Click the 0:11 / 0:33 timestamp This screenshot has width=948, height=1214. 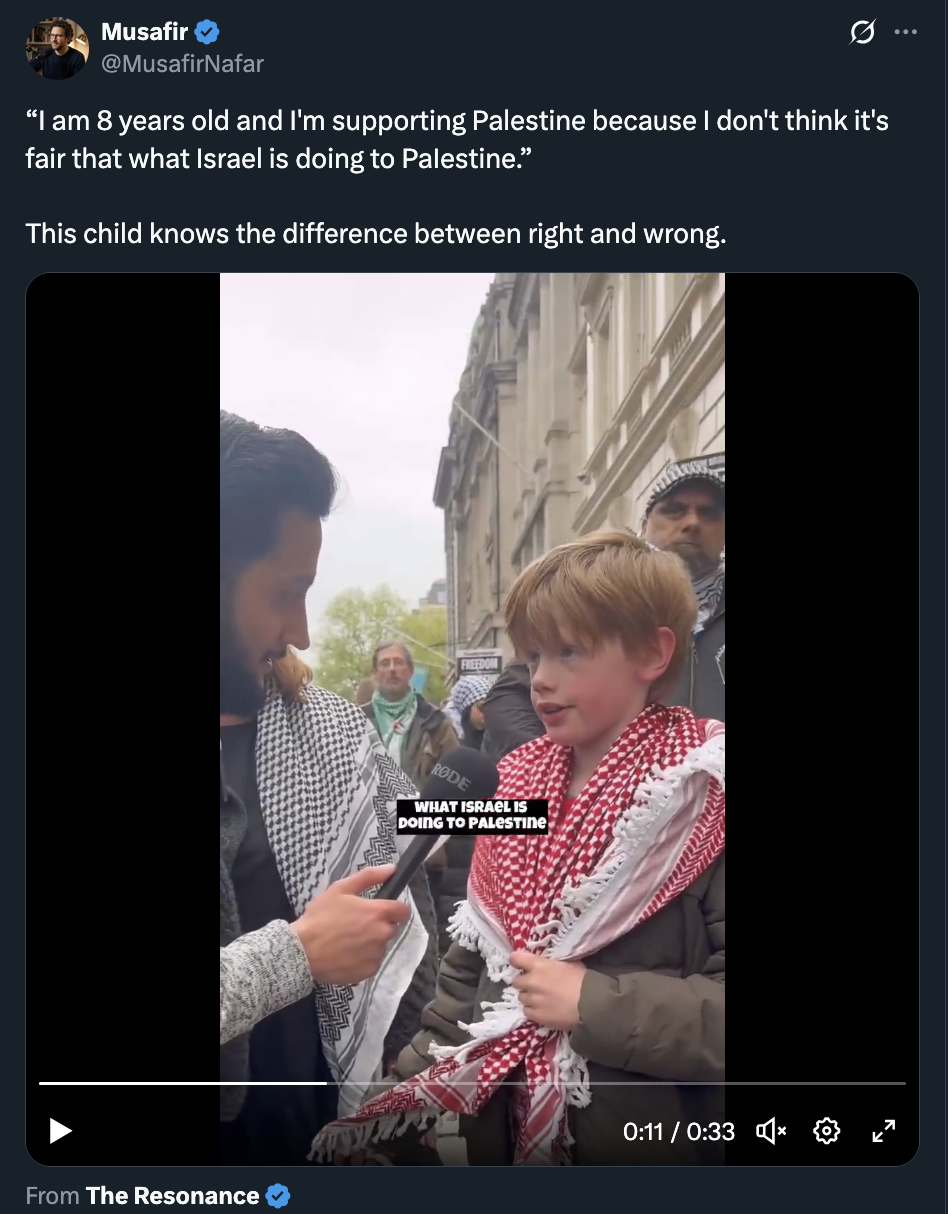click(x=679, y=1131)
